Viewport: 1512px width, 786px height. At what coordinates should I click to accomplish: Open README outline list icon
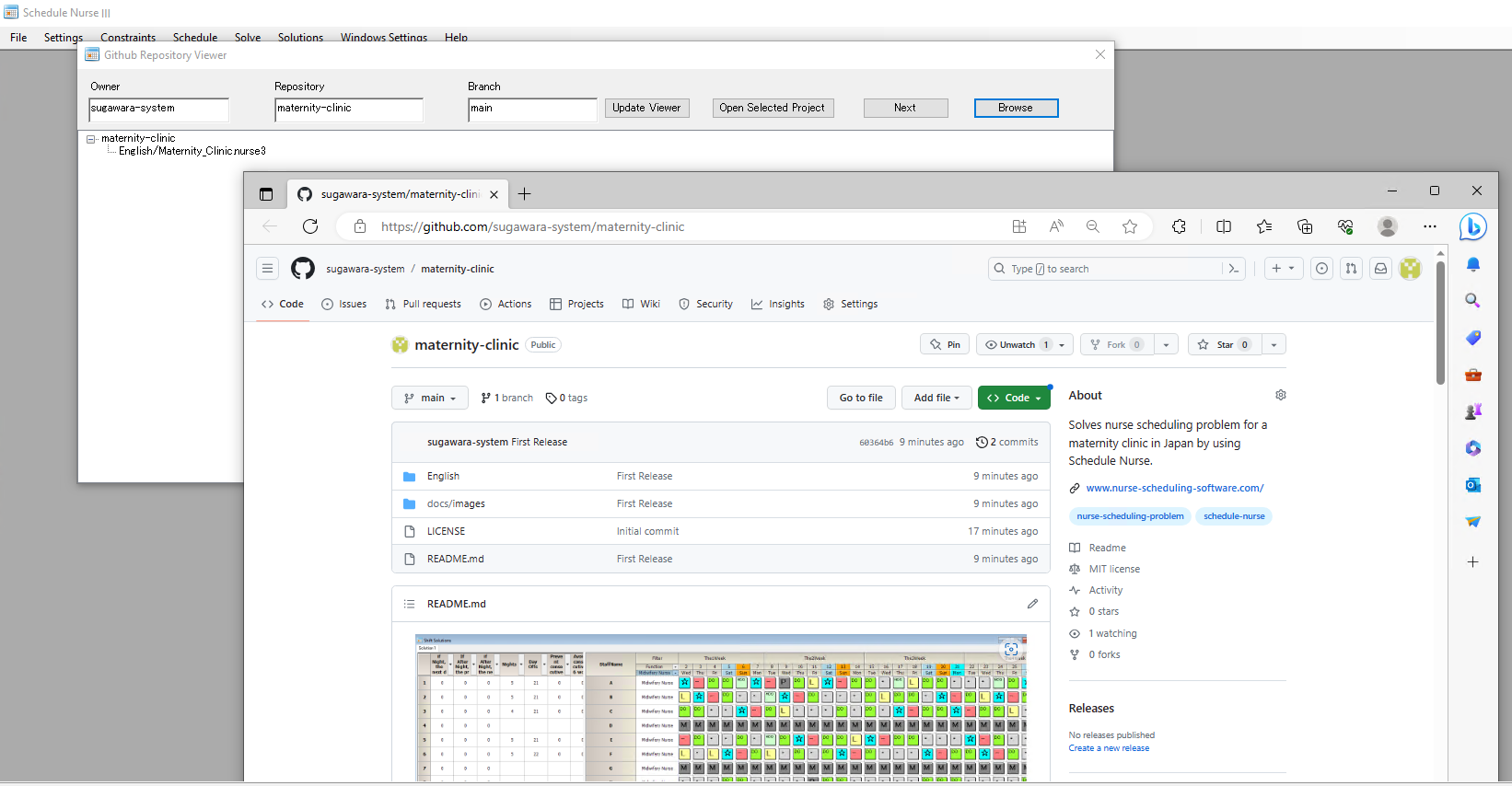[x=409, y=604]
